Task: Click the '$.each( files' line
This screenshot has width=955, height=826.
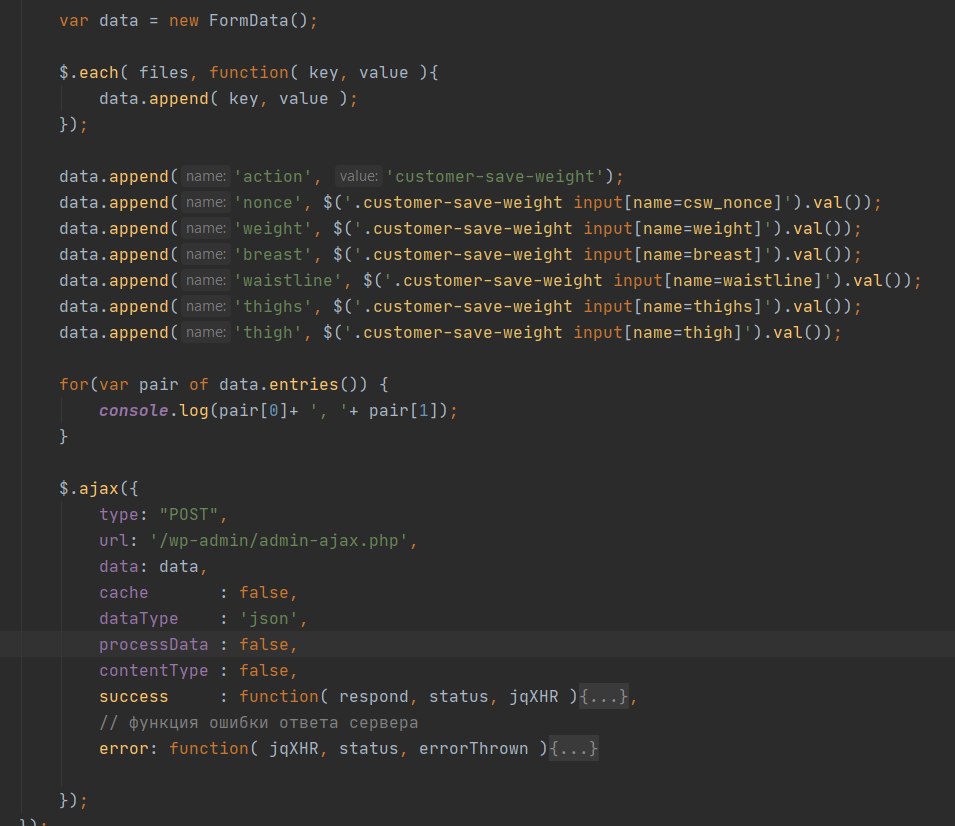Action: point(248,72)
